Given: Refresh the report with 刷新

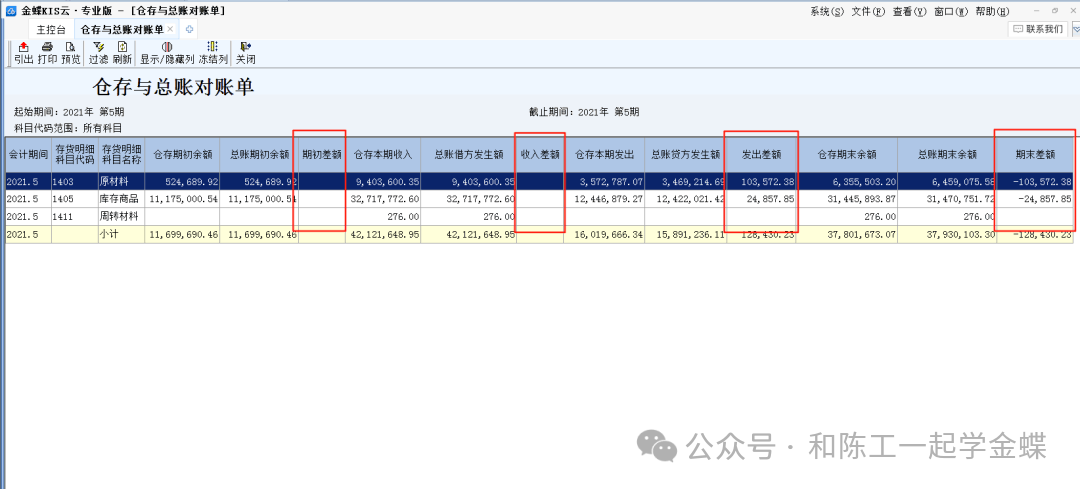Looking at the screenshot, I should tap(122, 52).
